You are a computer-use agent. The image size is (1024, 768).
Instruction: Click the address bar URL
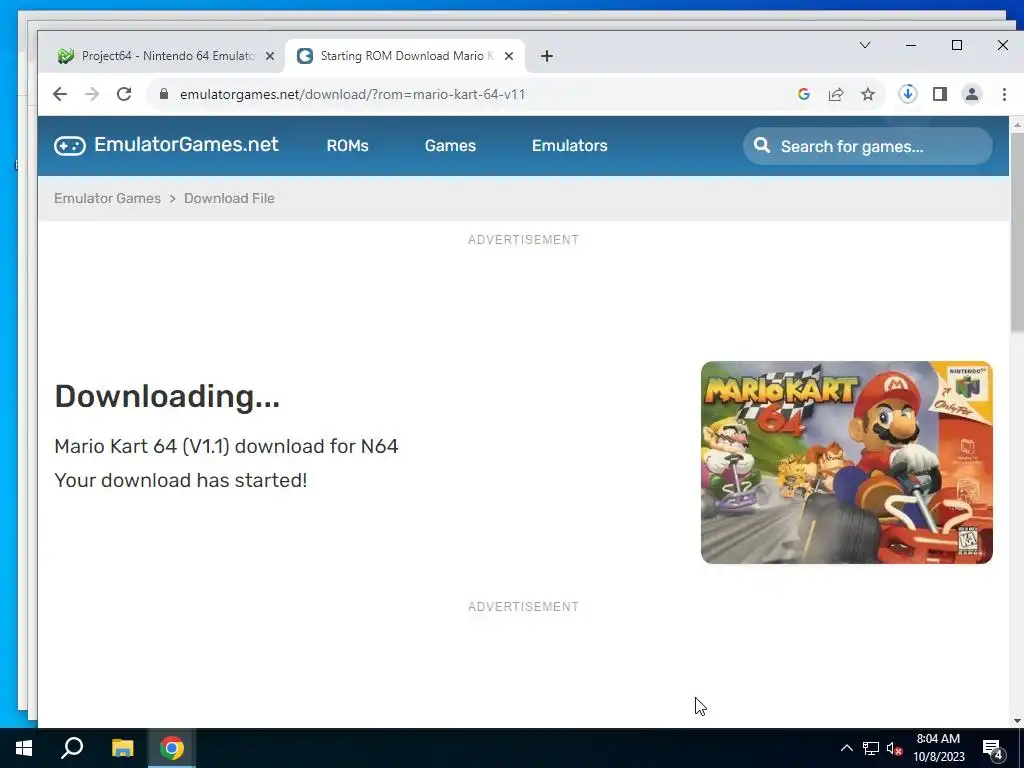(353, 94)
